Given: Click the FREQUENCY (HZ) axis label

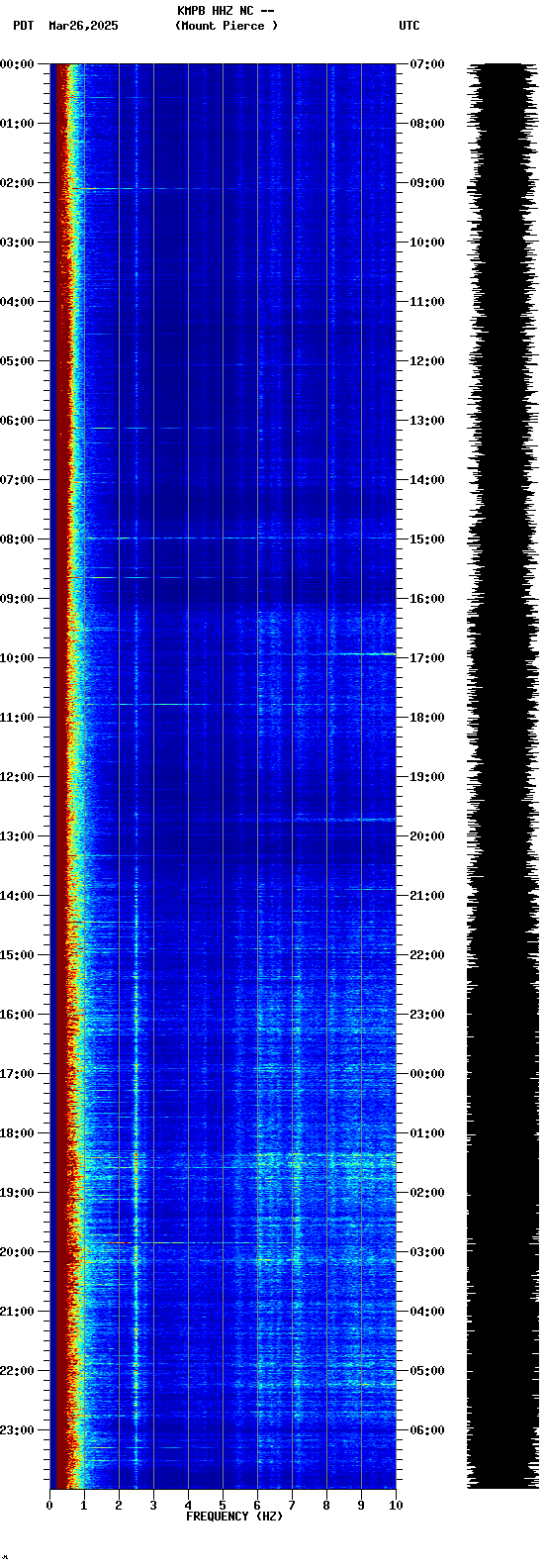Looking at the screenshot, I should [x=234, y=1517].
